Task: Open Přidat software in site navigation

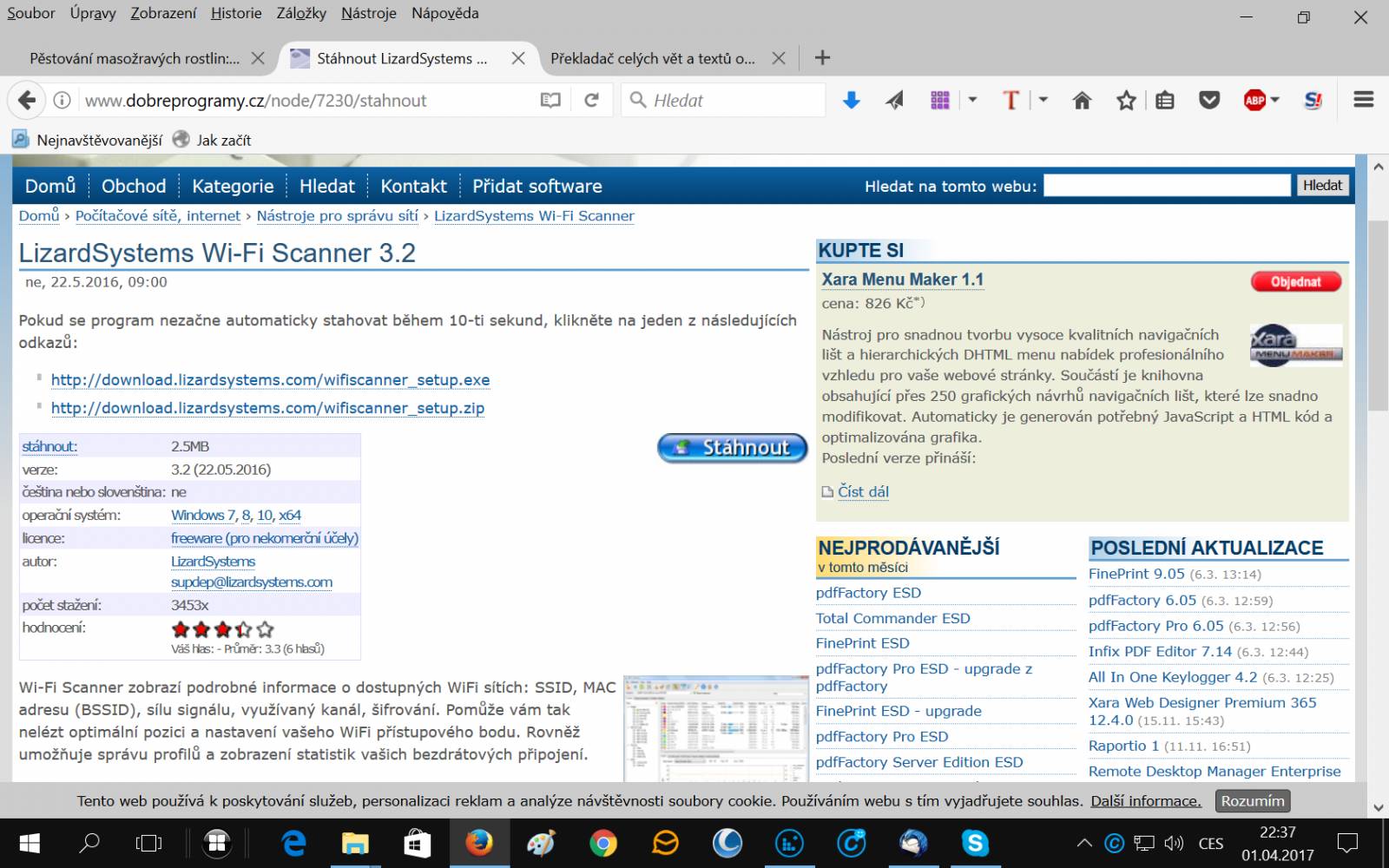Action: click(537, 186)
